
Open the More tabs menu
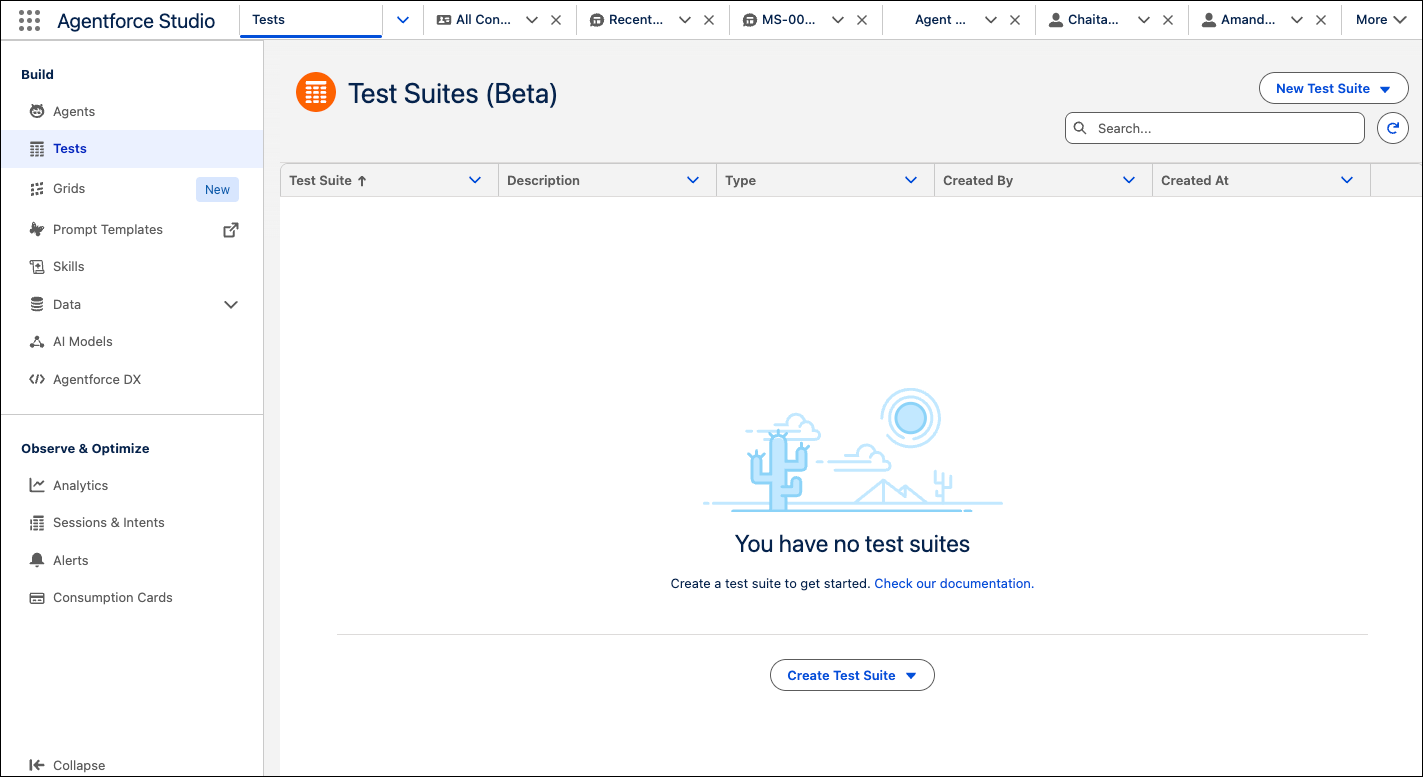(x=1381, y=20)
